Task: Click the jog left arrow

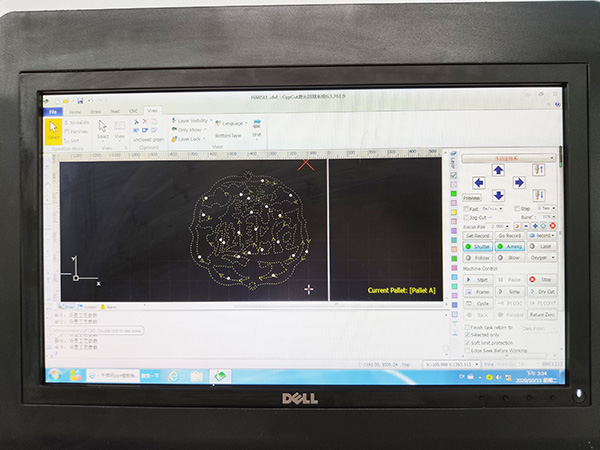Action: pos(479,183)
